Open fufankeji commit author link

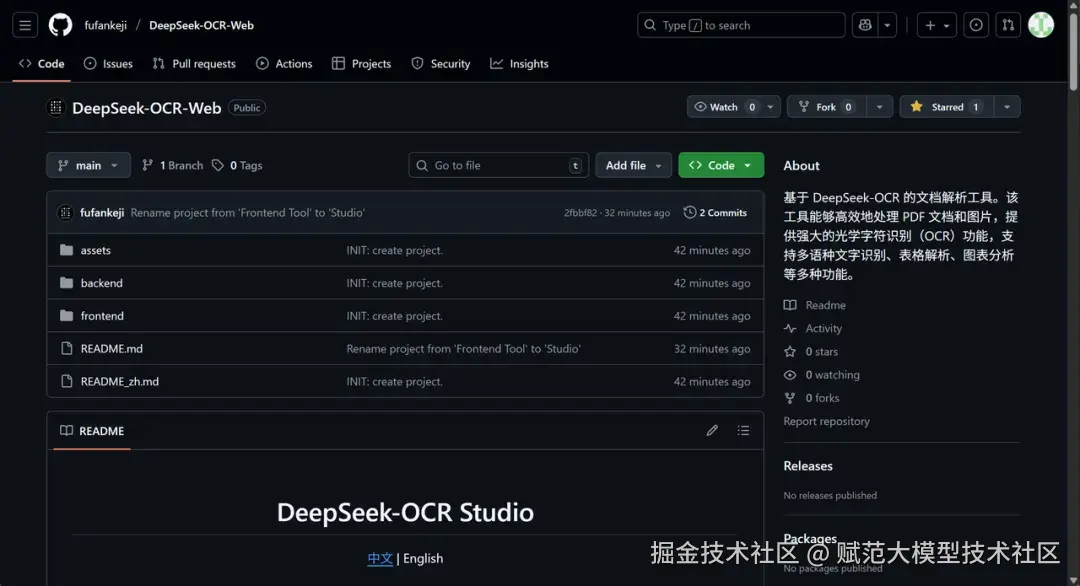pos(102,213)
